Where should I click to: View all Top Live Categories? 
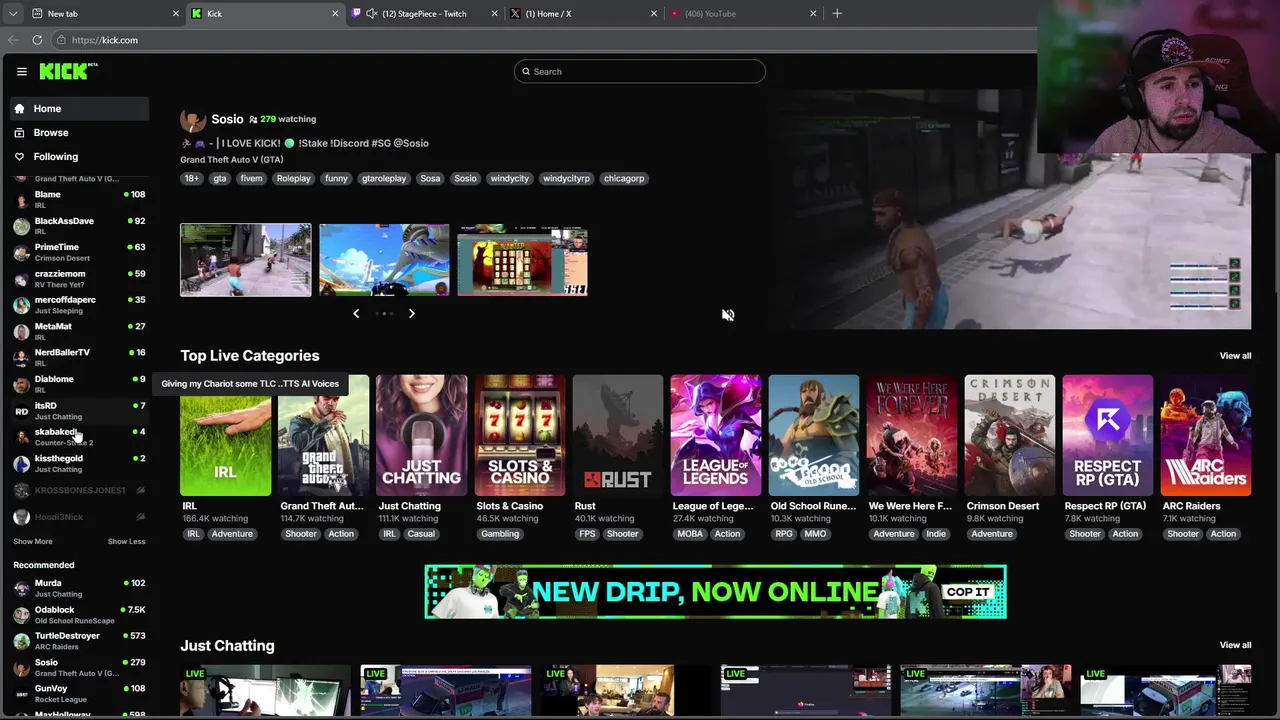tap(1235, 356)
